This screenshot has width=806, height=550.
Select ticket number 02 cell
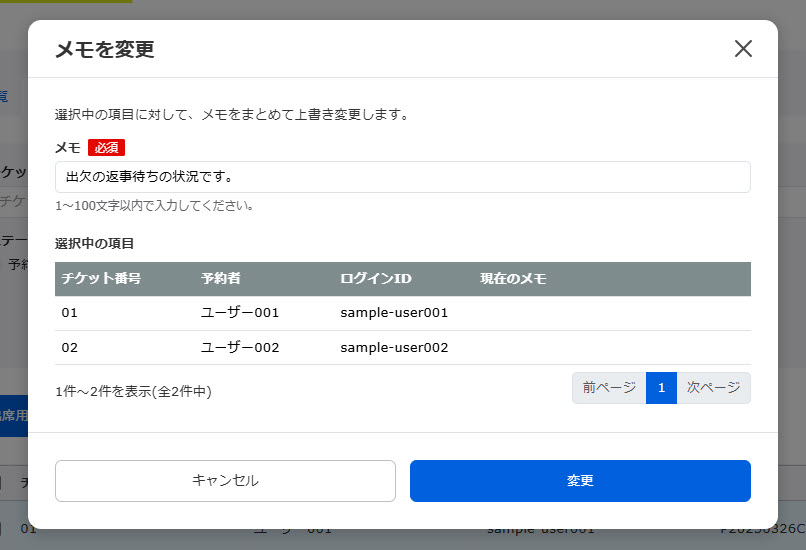click(69, 348)
